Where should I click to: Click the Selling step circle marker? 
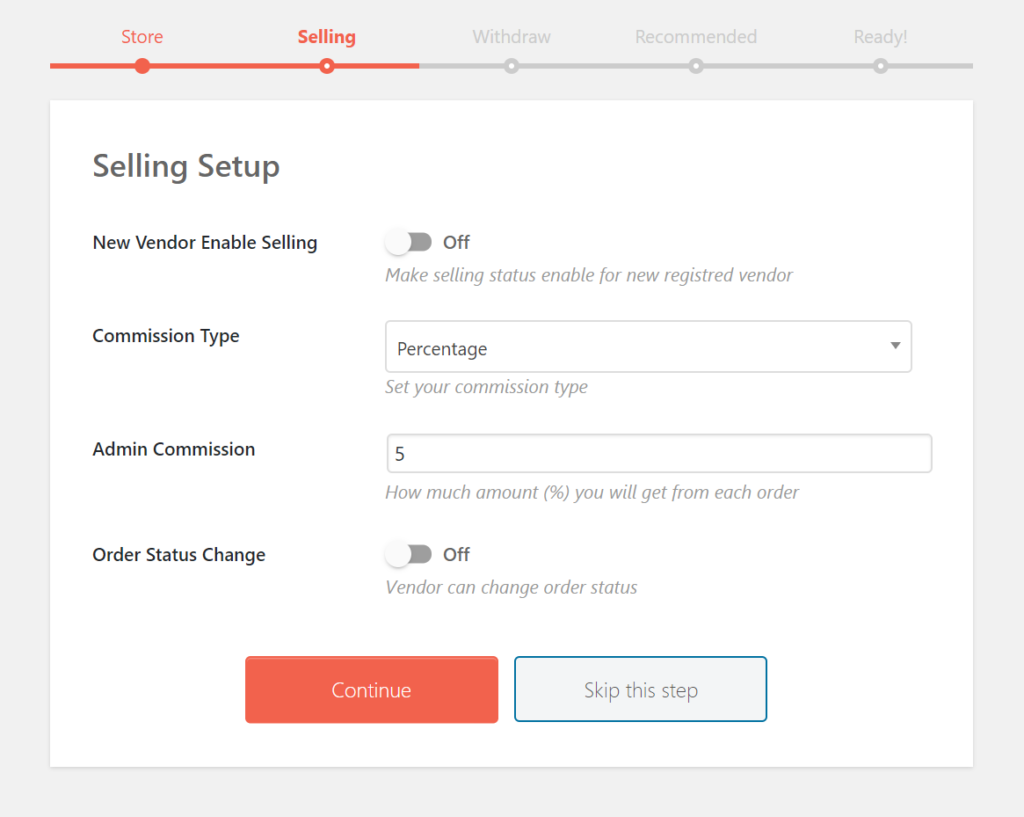tap(327, 66)
